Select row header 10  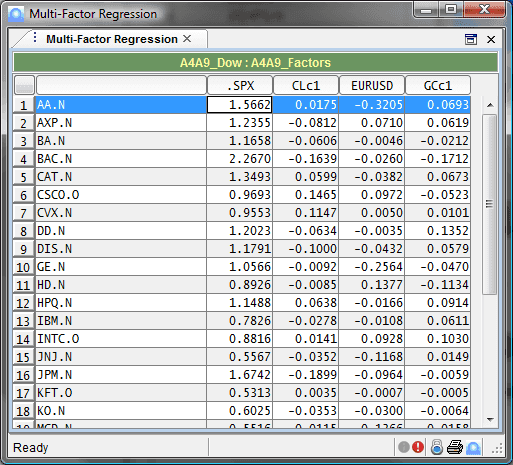pos(23,267)
